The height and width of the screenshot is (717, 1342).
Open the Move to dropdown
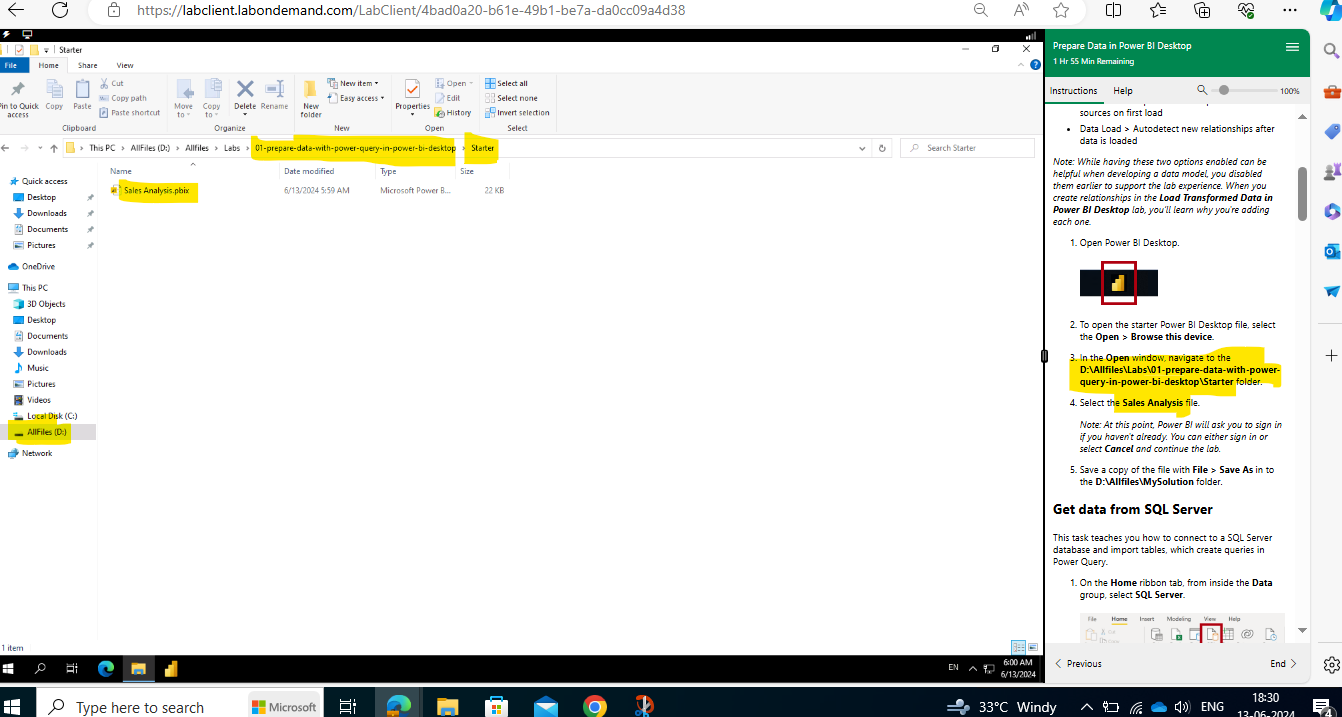(183, 98)
